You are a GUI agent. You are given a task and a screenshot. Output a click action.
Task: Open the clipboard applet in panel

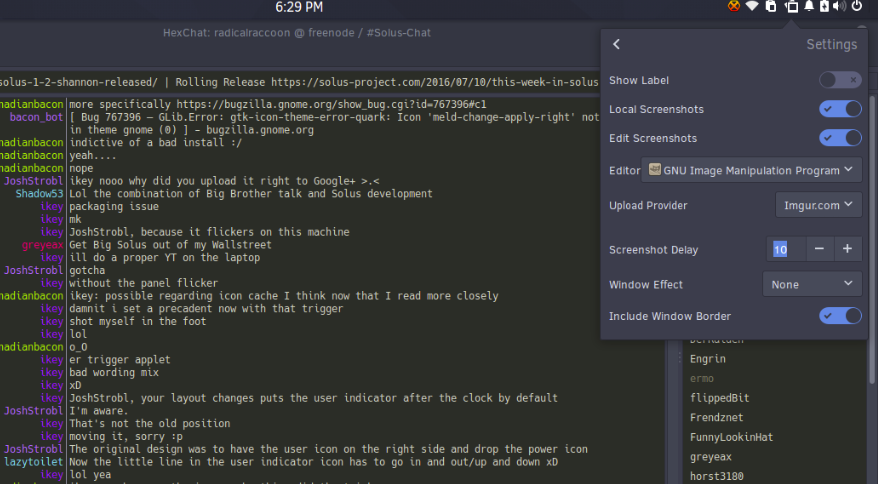771,6
